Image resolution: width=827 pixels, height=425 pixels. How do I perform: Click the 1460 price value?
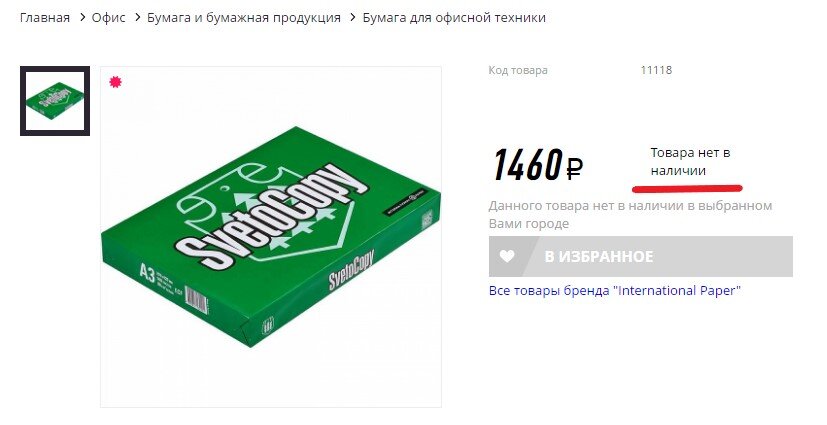527,166
